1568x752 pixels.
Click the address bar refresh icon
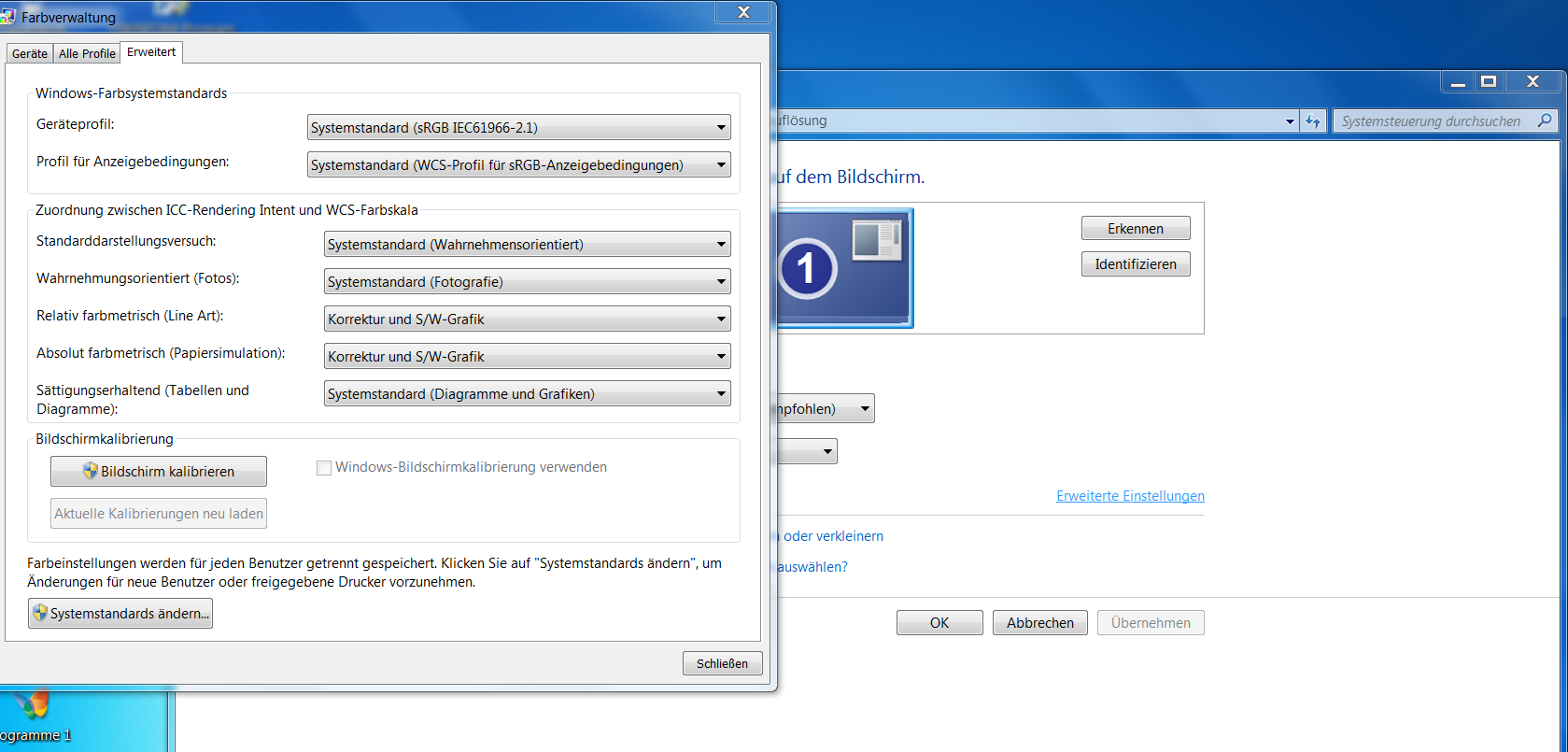click(1313, 121)
